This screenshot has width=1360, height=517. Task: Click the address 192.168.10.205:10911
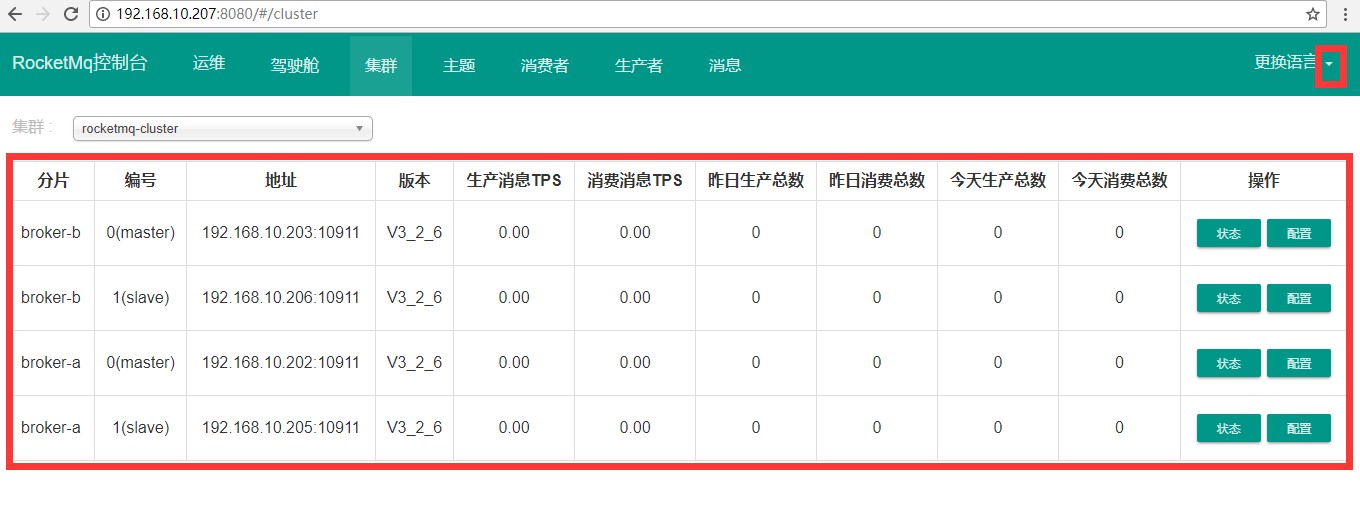[281, 428]
